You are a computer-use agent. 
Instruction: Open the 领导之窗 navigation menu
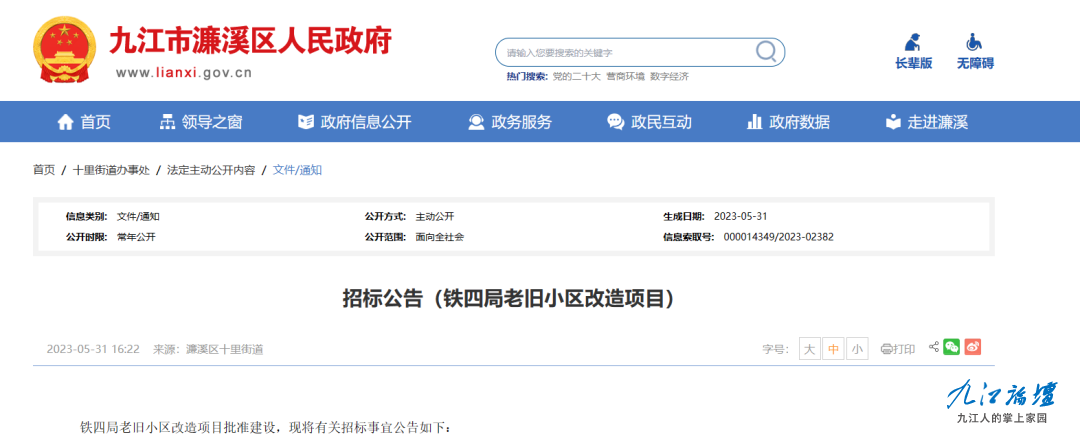[201, 122]
